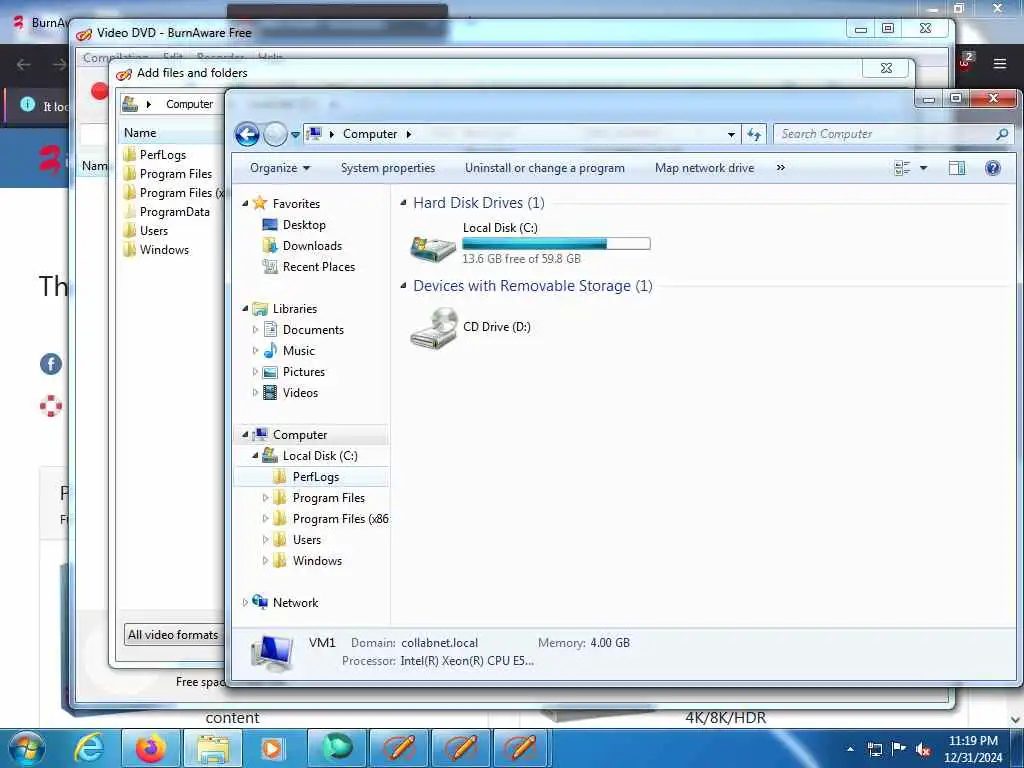Close the Add files and folders dialog
This screenshot has width=1024, height=768.
pyautogui.click(x=886, y=68)
